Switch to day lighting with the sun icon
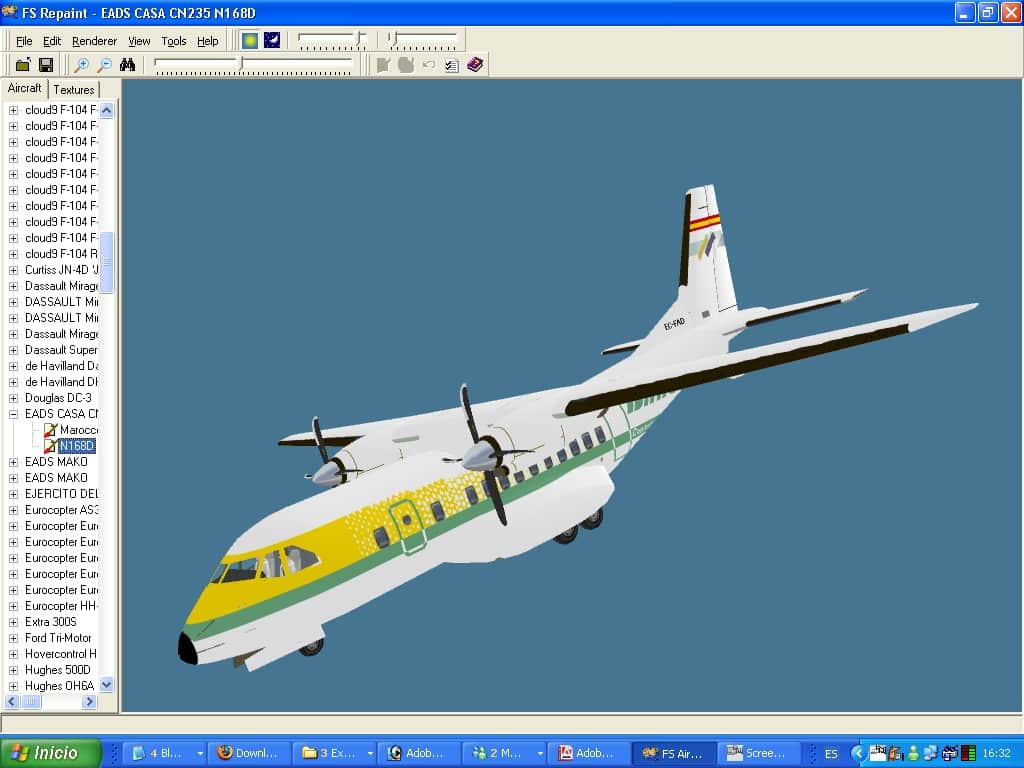The image size is (1024, 768). [250, 40]
